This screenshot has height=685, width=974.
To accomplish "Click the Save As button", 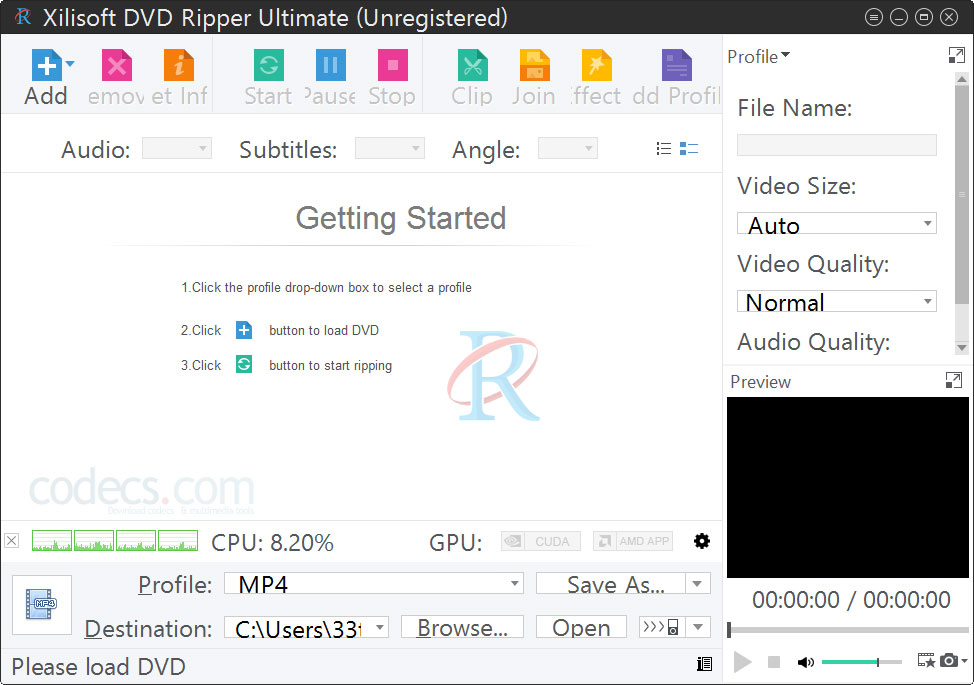I will (611, 583).
